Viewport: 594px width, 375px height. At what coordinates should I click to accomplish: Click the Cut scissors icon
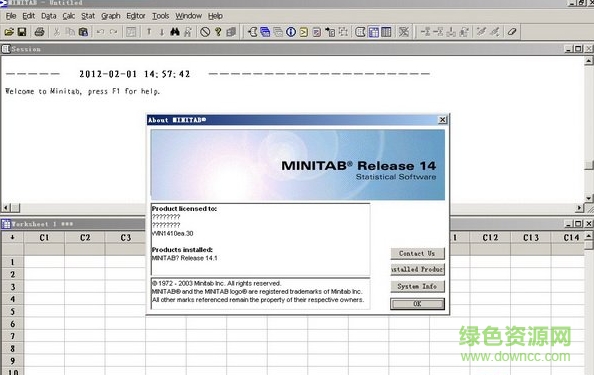point(56,32)
